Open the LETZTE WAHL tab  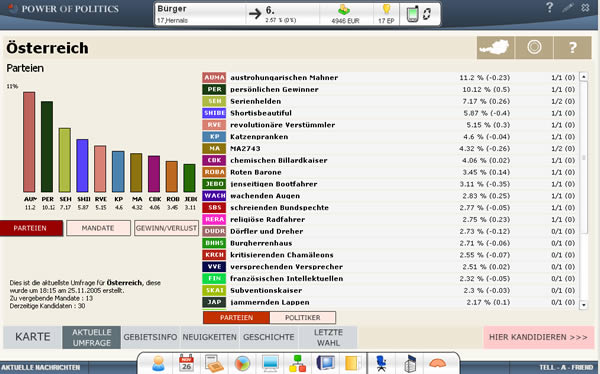328,337
